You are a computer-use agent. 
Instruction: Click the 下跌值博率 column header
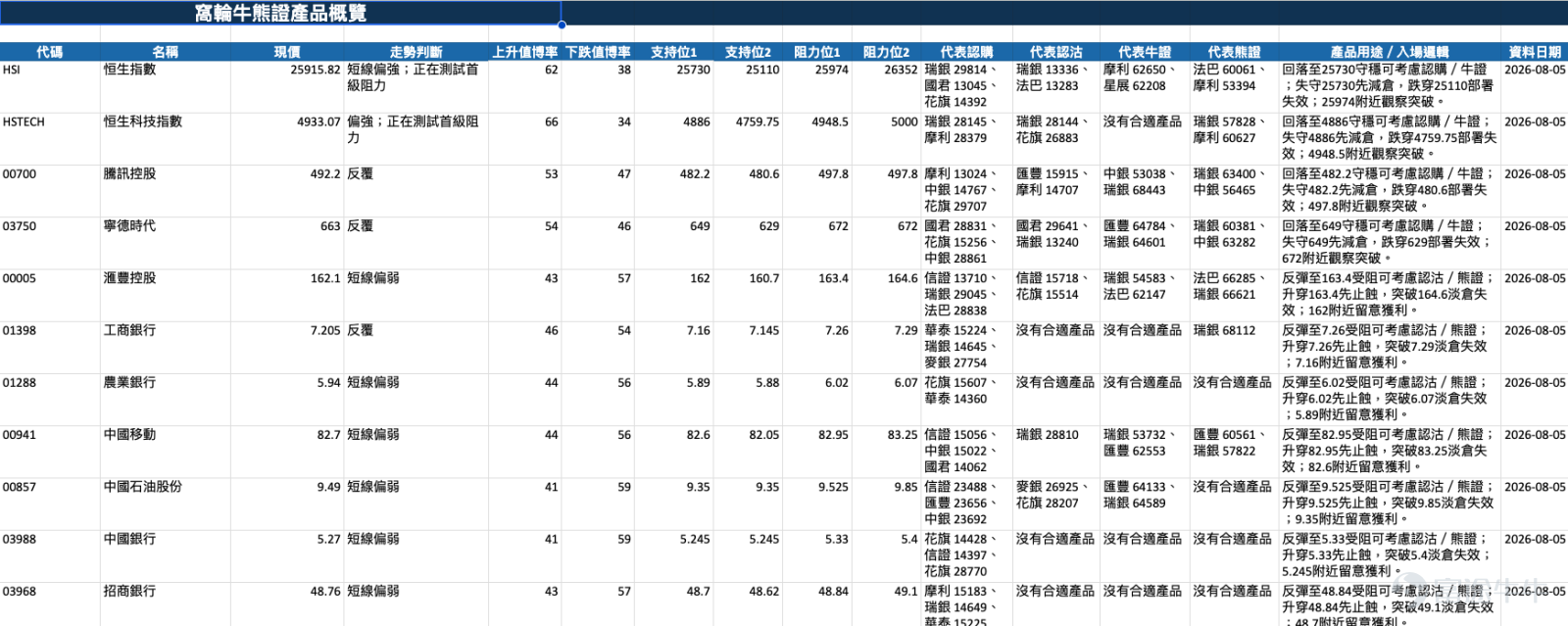click(x=598, y=52)
